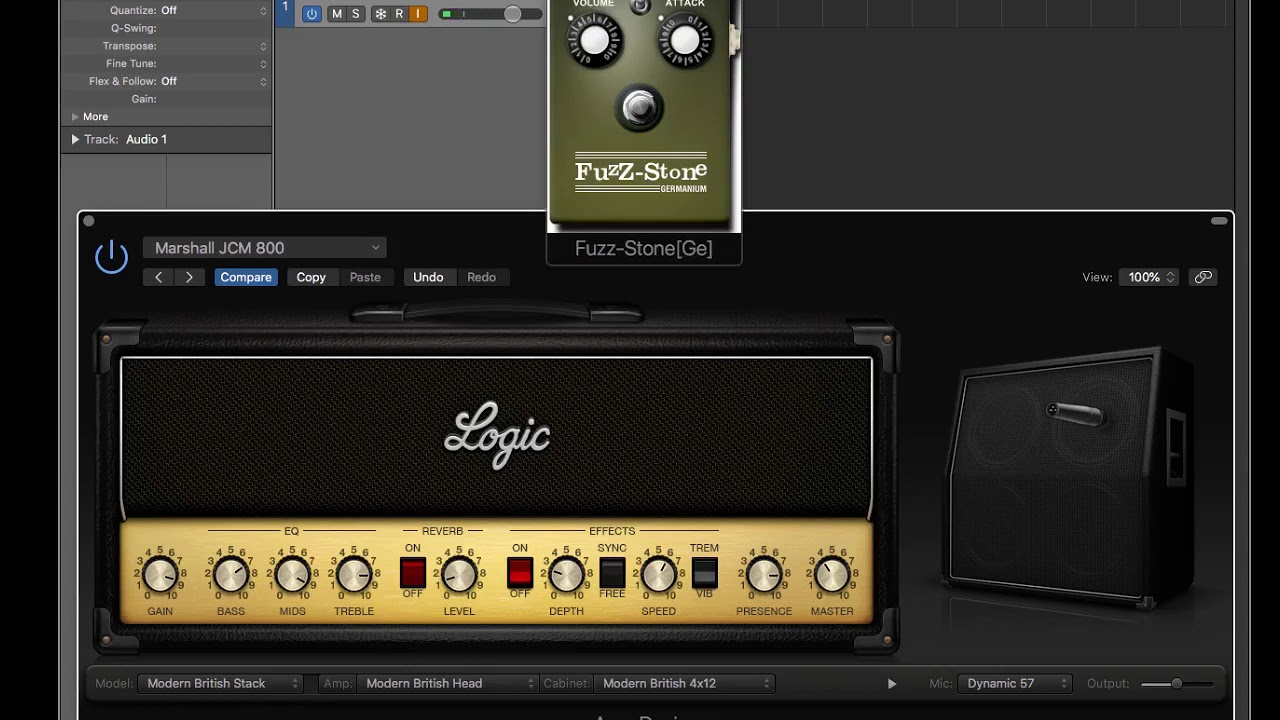Toggle the Reverb on/off switch

(x=413, y=573)
